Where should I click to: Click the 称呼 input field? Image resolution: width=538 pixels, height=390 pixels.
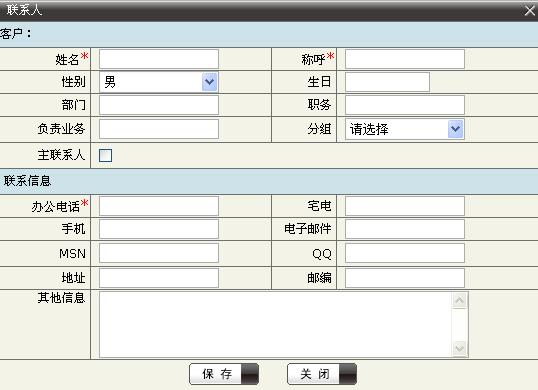click(x=405, y=59)
